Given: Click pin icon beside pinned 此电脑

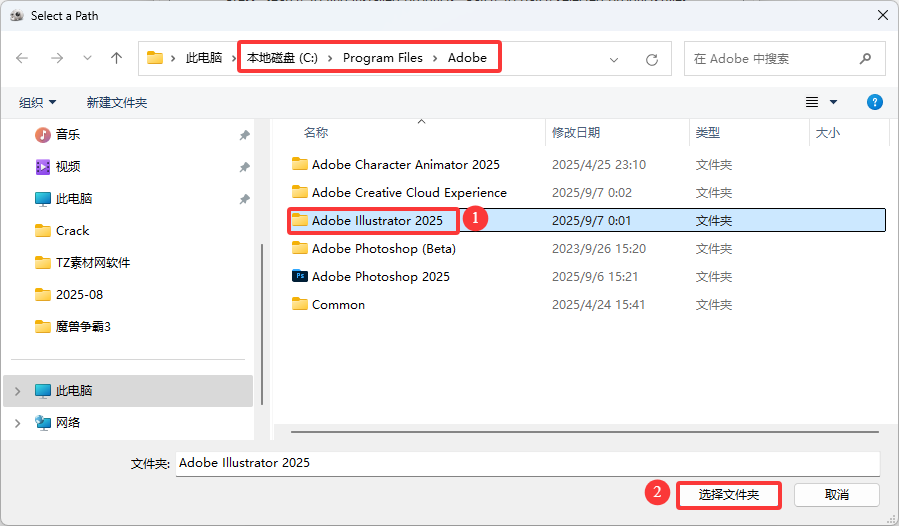Looking at the screenshot, I should point(245,199).
